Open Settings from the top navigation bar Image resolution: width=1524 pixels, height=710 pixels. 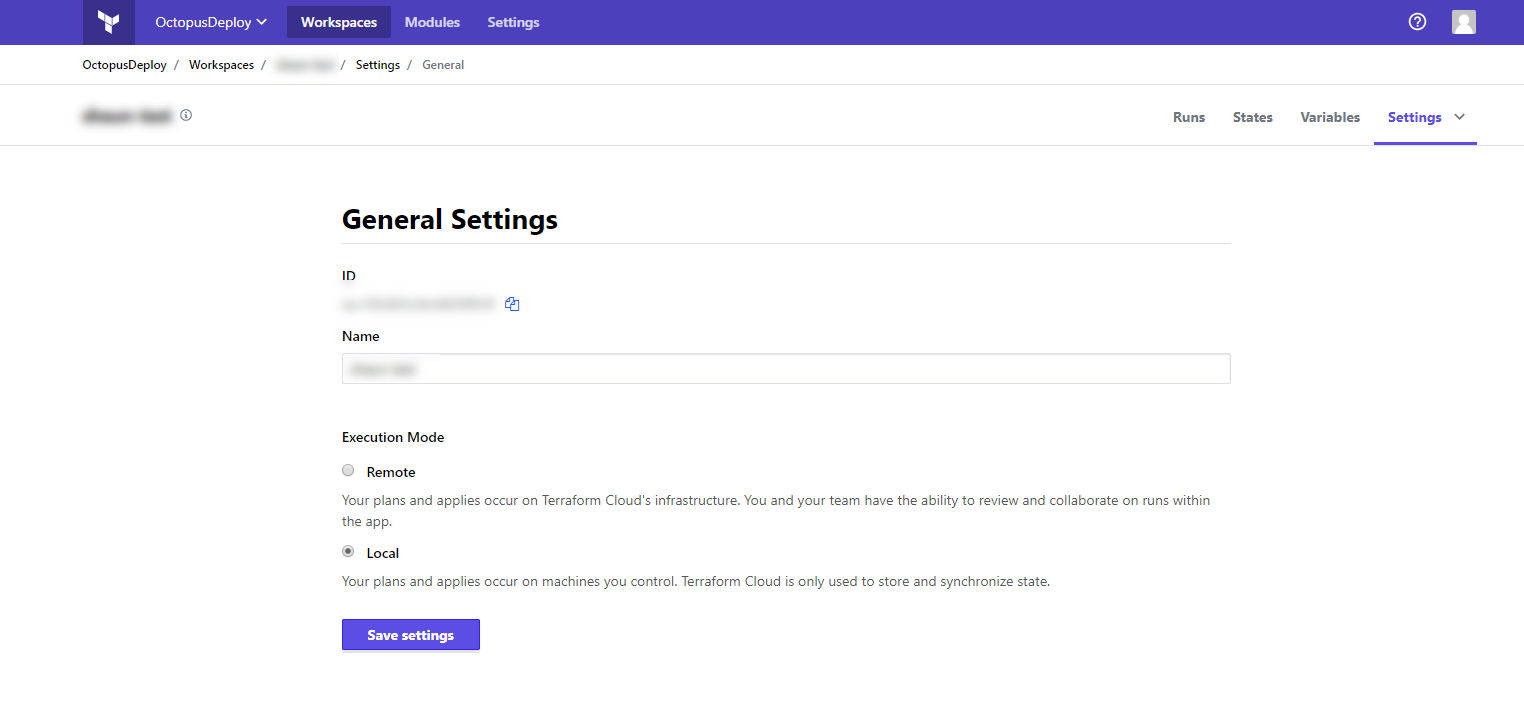coord(513,21)
